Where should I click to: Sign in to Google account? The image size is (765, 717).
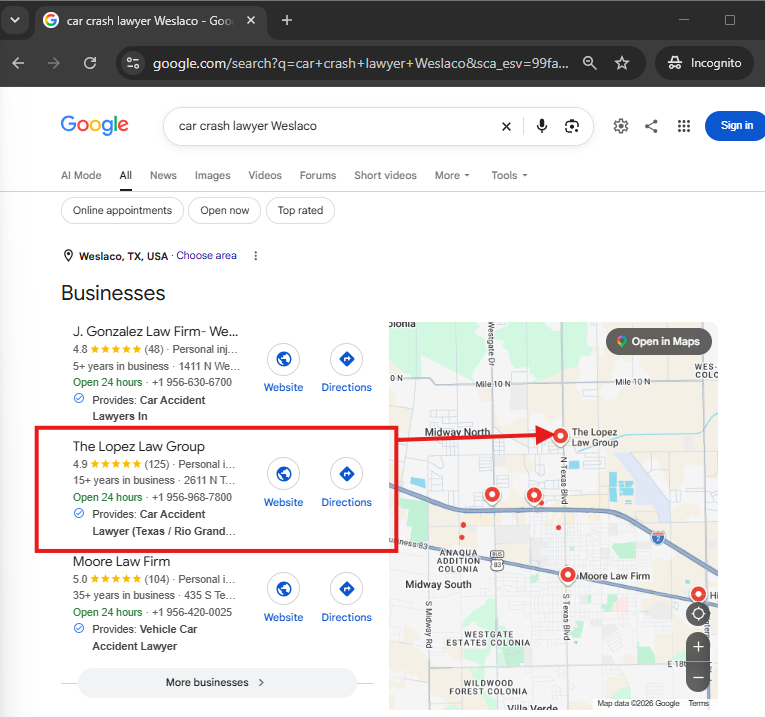click(736, 125)
